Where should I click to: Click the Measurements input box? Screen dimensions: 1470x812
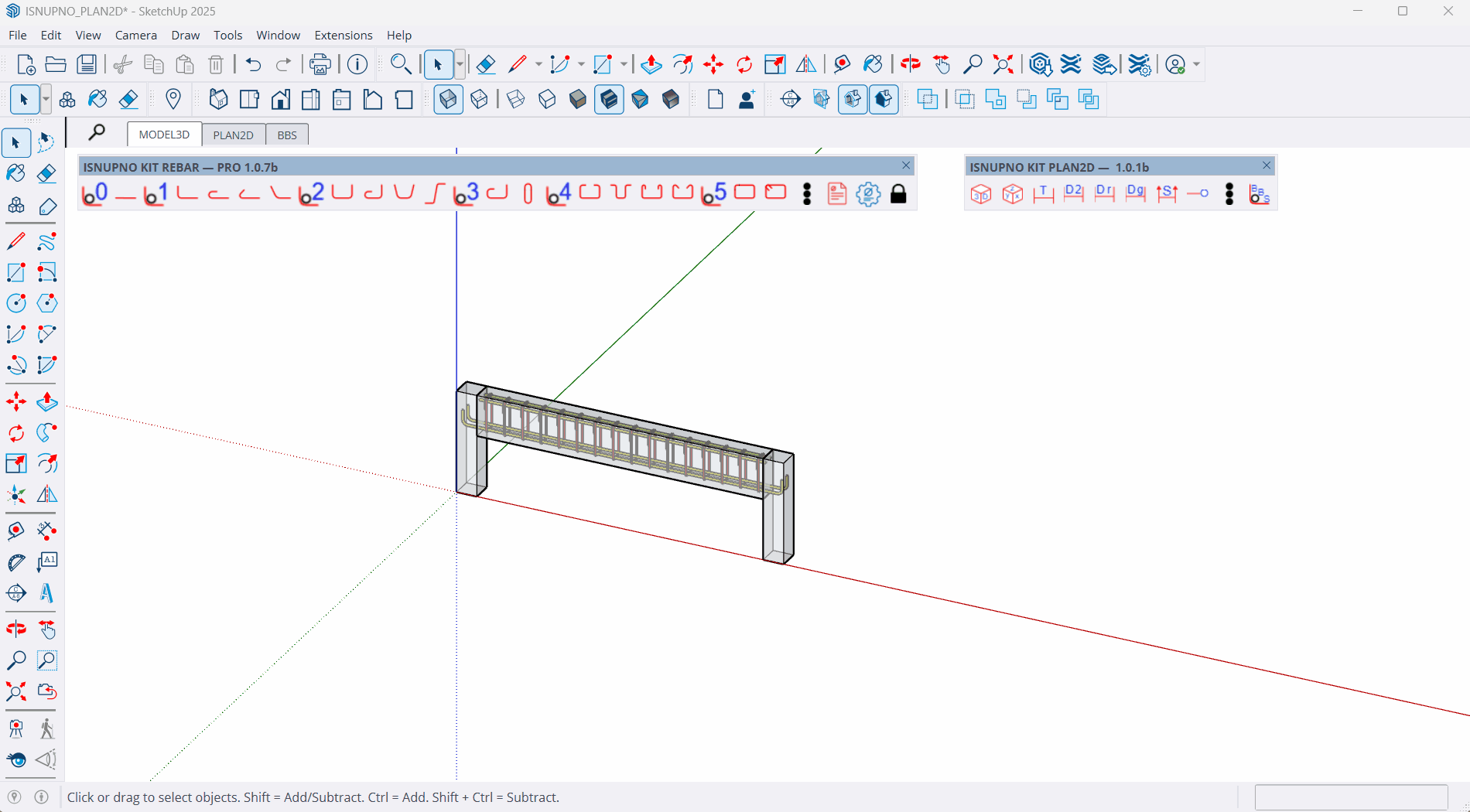pyautogui.click(x=1351, y=797)
